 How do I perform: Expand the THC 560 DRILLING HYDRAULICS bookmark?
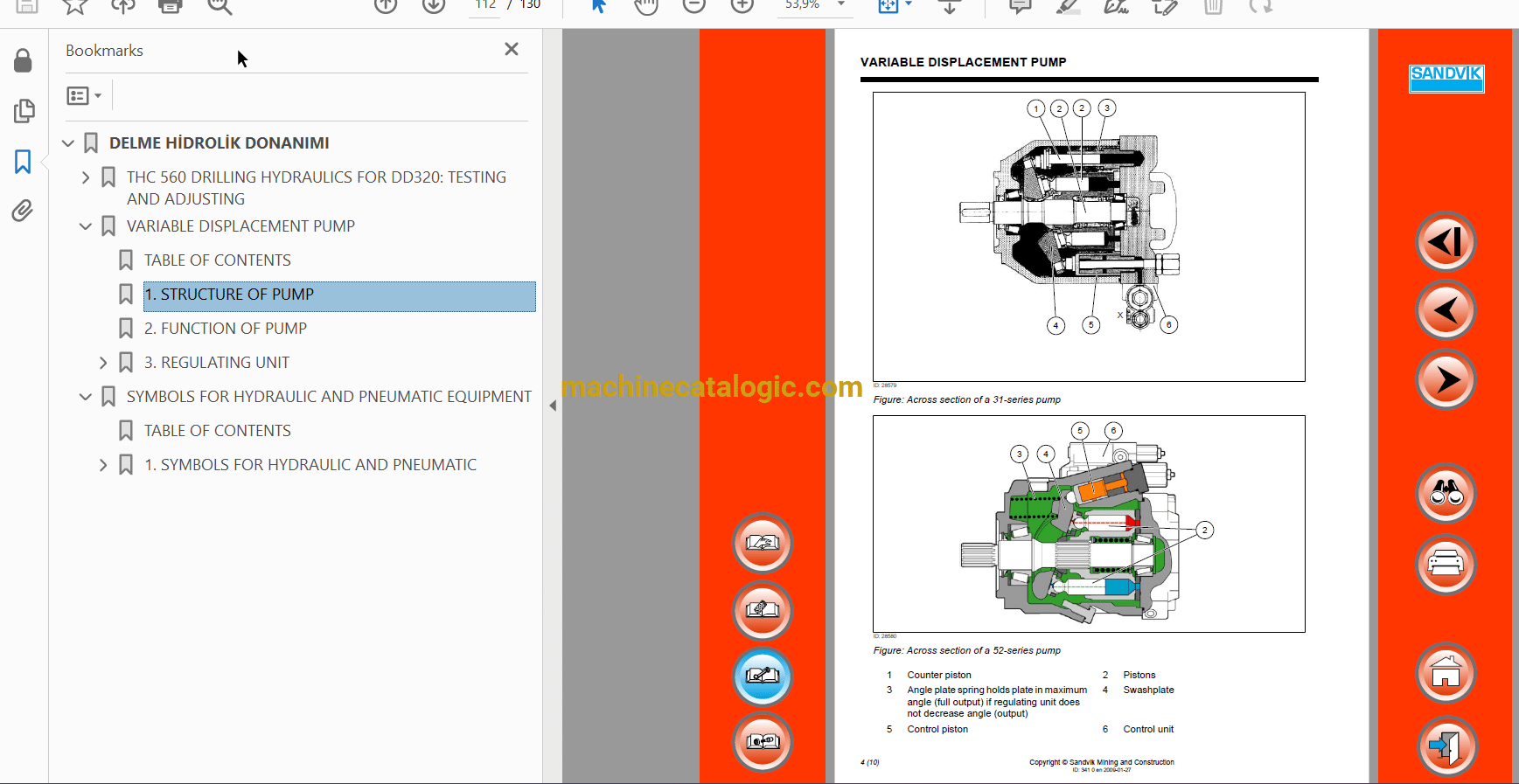(86, 177)
